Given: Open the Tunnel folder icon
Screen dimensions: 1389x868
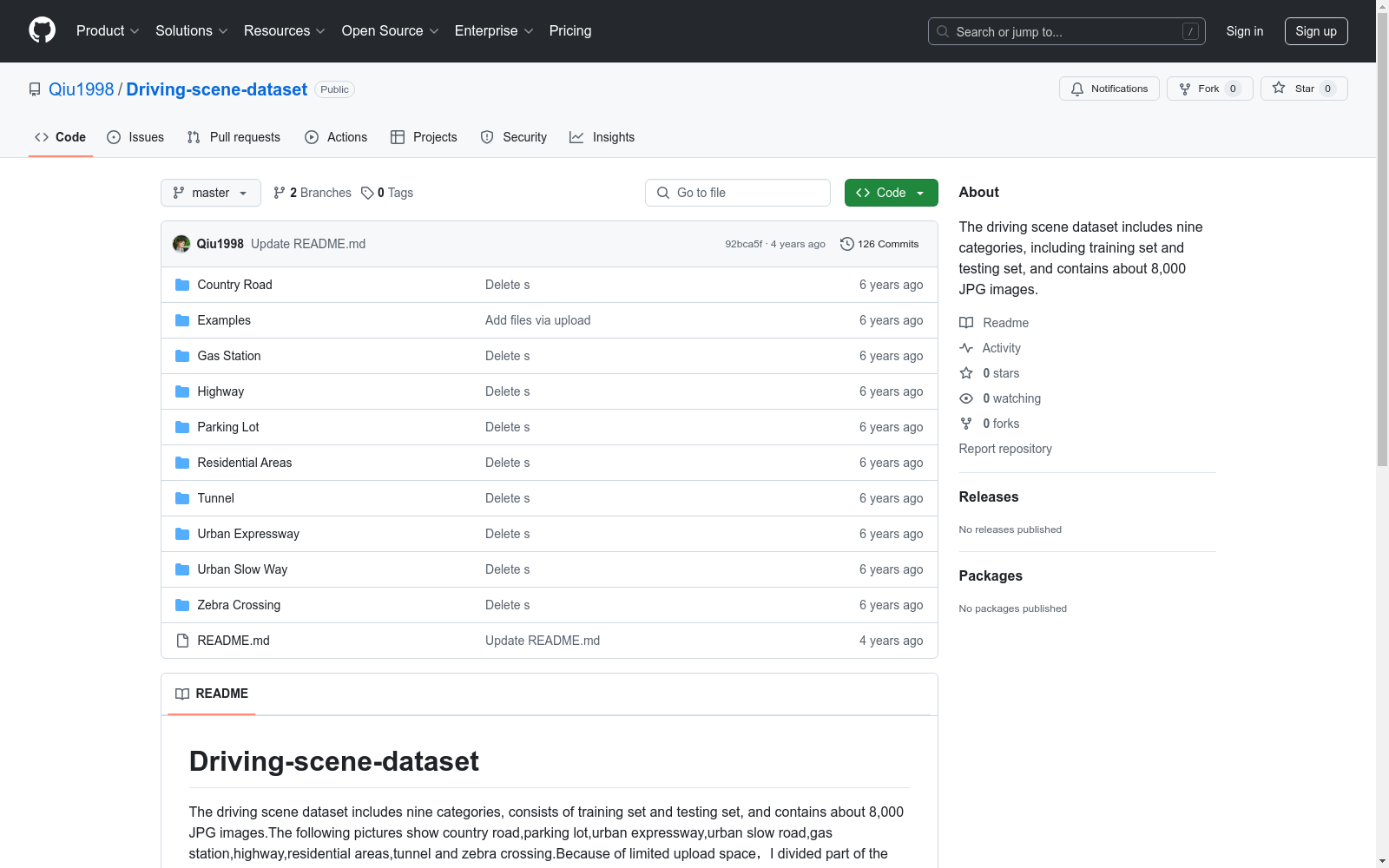Looking at the screenshot, I should pos(182,498).
